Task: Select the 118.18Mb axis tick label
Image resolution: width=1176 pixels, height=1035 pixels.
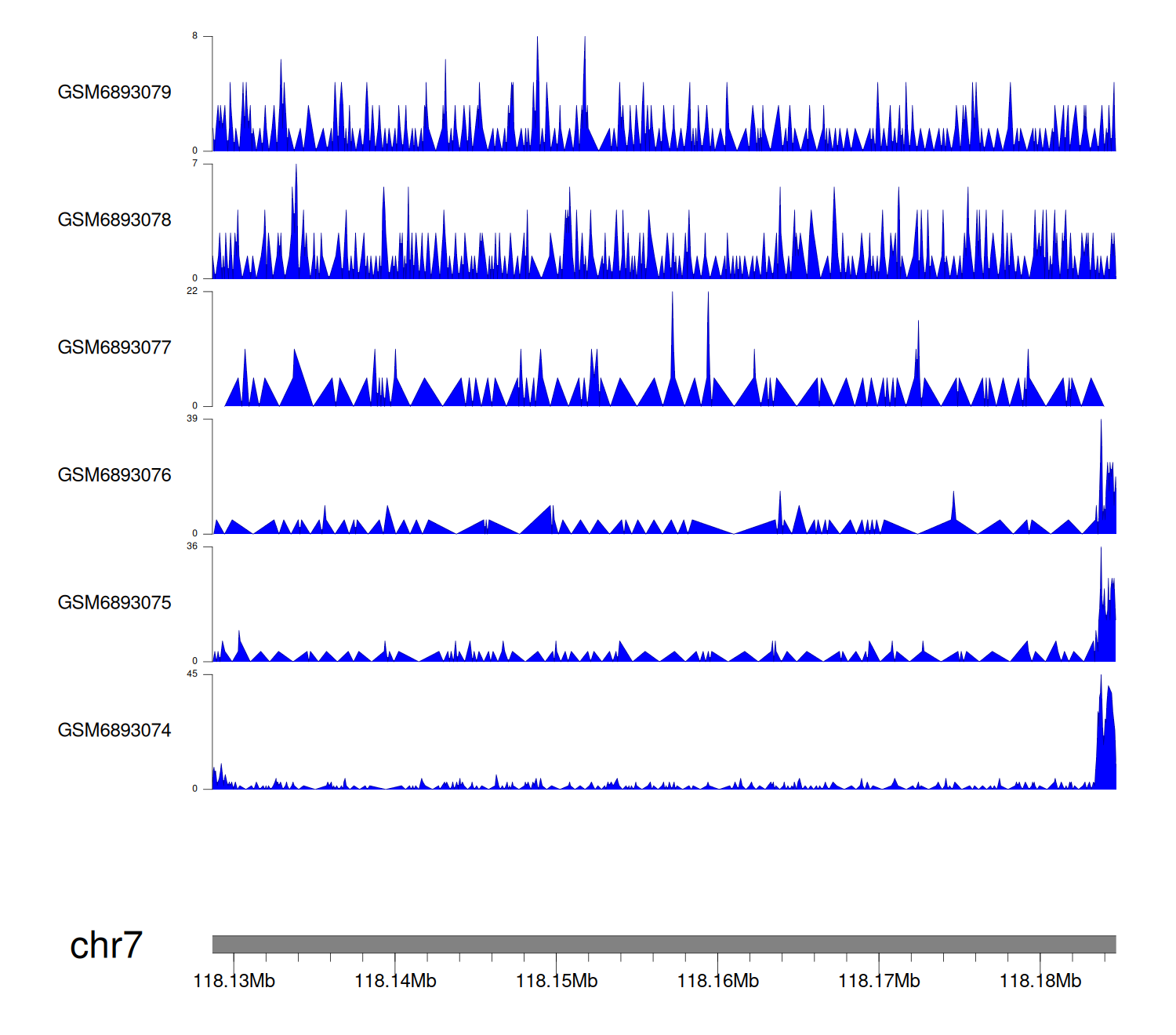Action: coord(1040,982)
